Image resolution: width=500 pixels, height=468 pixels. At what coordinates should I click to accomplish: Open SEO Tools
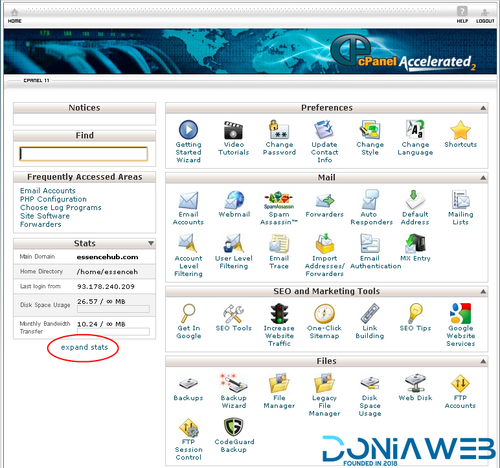tap(234, 318)
